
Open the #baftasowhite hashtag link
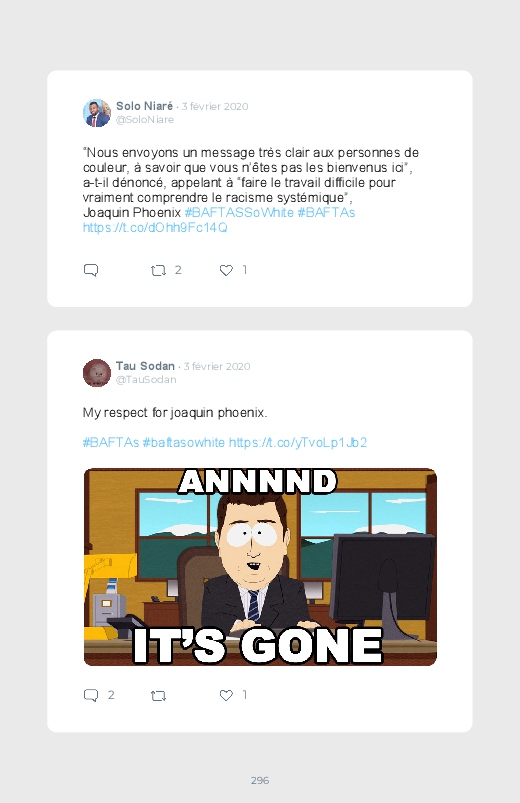(x=183, y=442)
